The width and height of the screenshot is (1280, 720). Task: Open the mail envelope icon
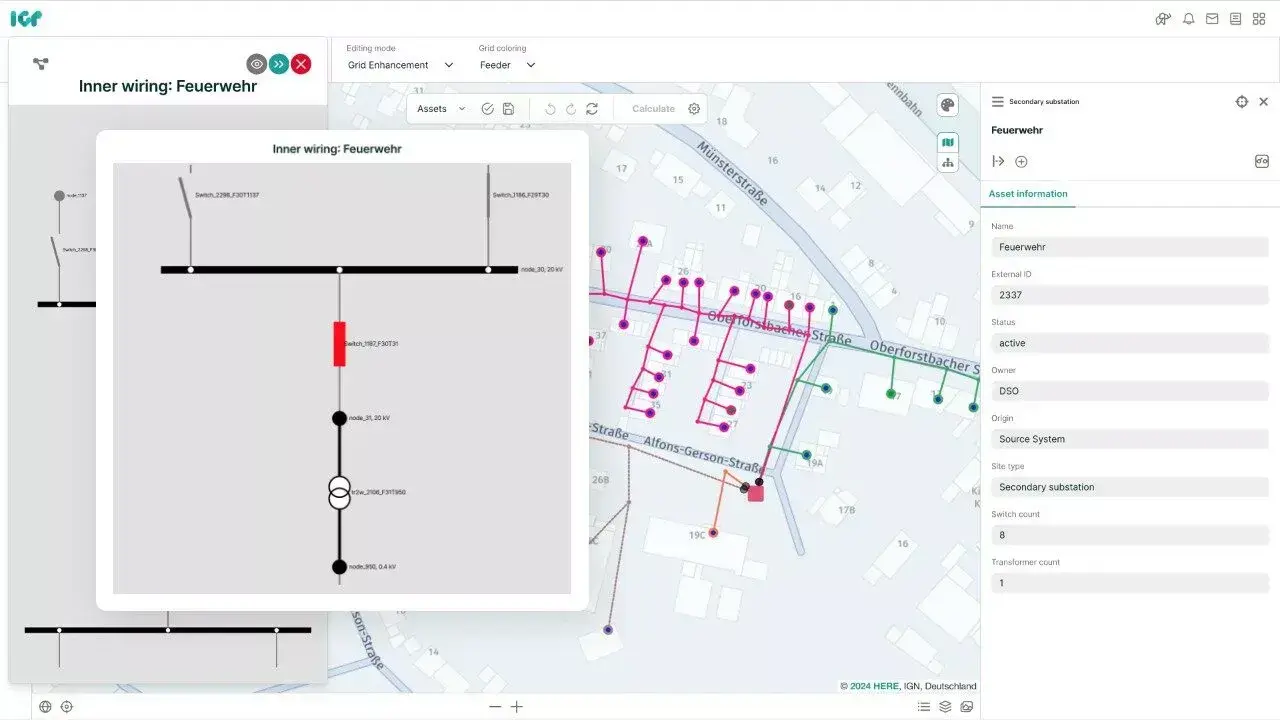click(x=1212, y=19)
